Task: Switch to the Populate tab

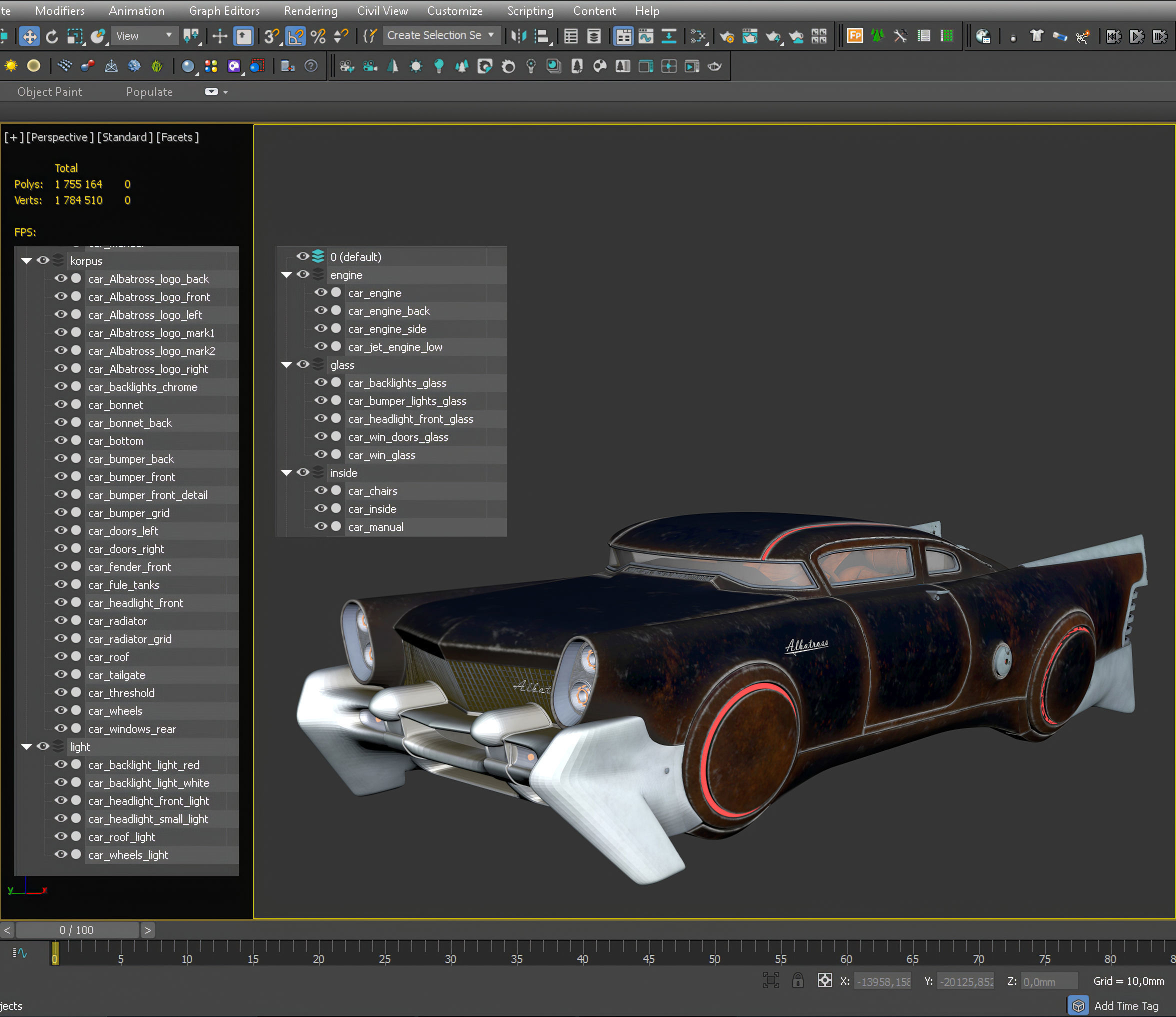Action: point(149,92)
